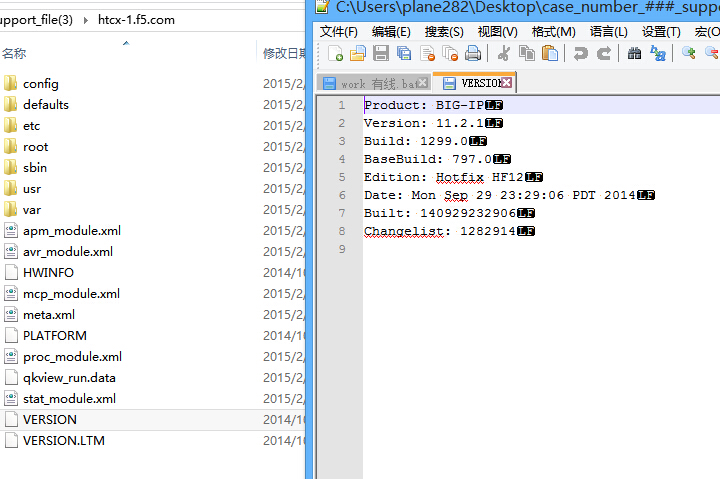Open Replace dialog toolbar icon
Screen dimensions: 720x479
[658, 54]
